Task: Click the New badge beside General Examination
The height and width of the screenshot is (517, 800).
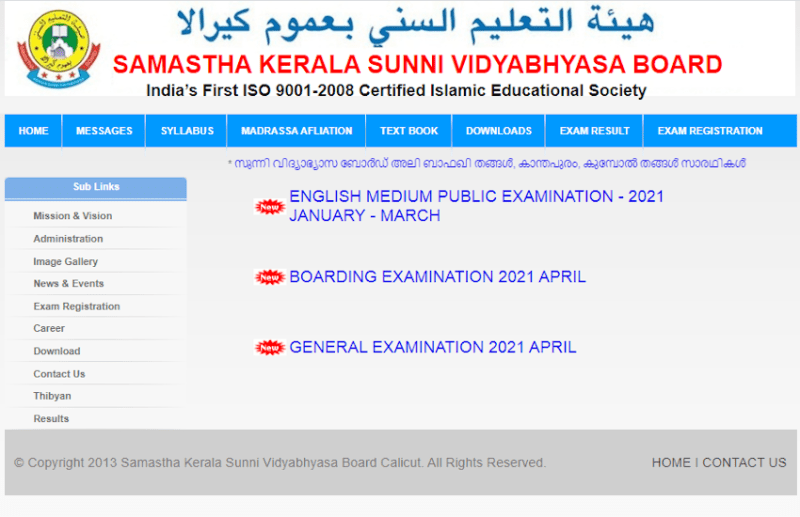Action: point(270,348)
